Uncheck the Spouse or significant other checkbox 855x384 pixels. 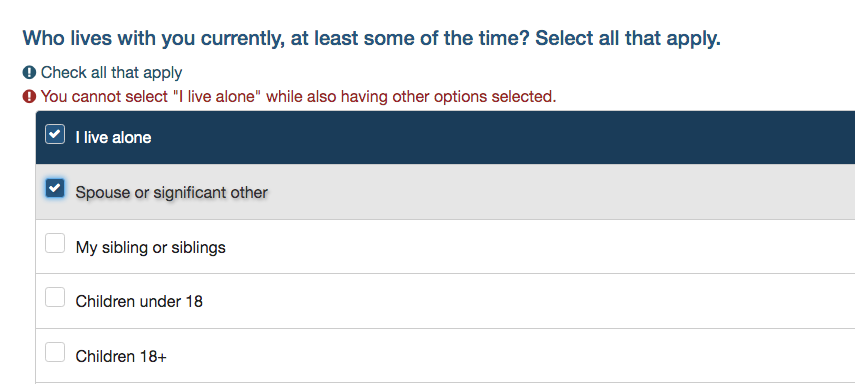(55, 188)
